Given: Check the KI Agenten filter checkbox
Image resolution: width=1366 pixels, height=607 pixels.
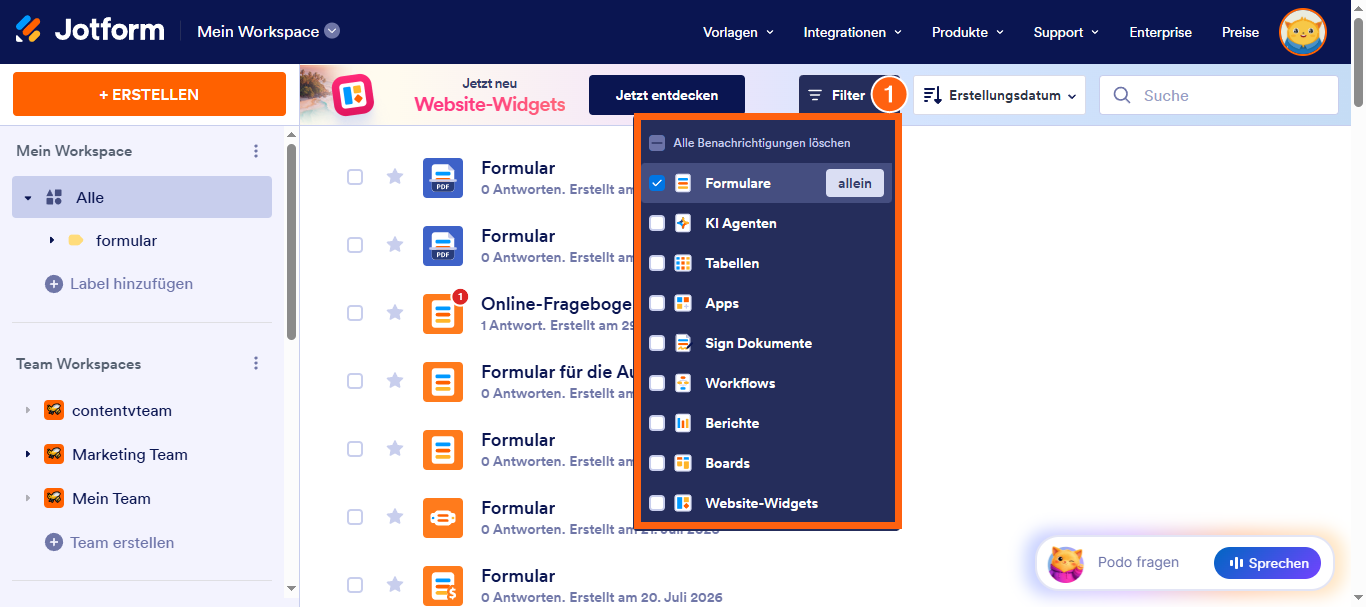Looking at the screenshot, I should point(657,223).
